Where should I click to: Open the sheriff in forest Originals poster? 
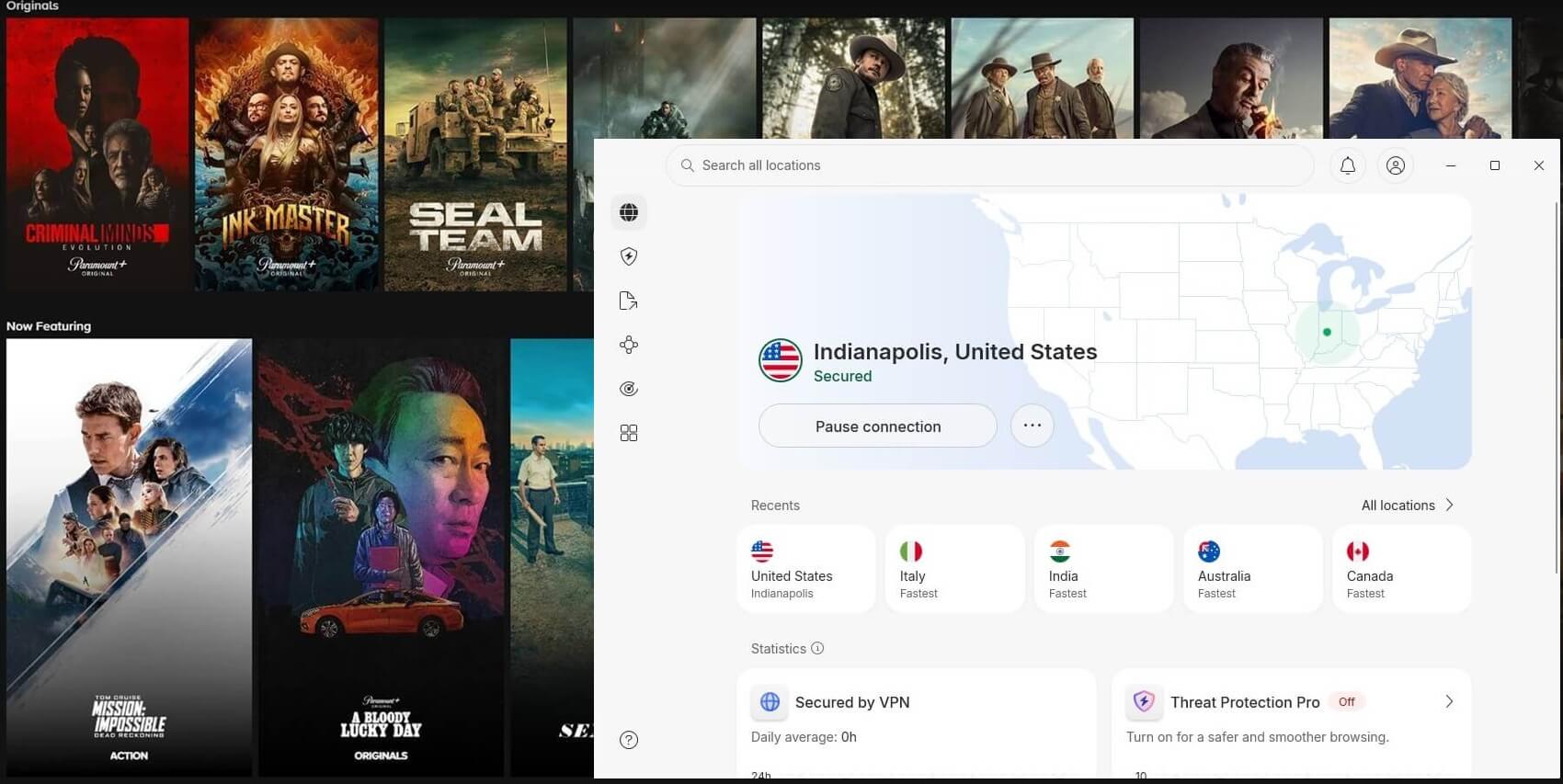pyautogui.click(x=853, y=78)
